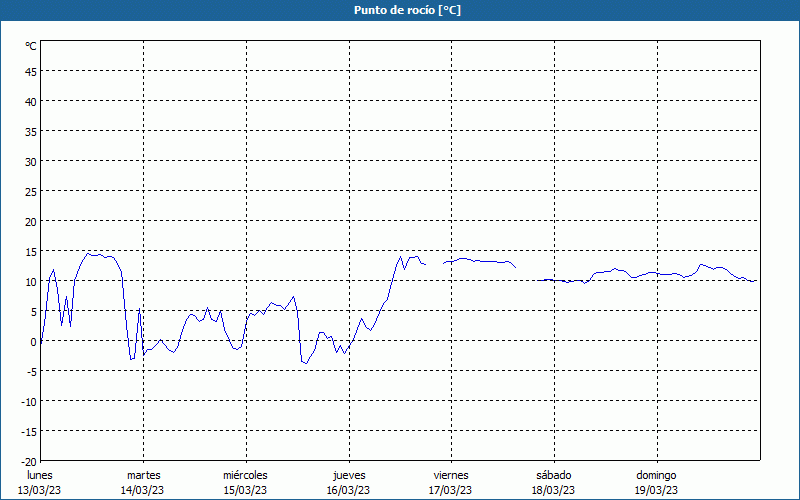Click the date label 13/03/23

coord(39,490)
